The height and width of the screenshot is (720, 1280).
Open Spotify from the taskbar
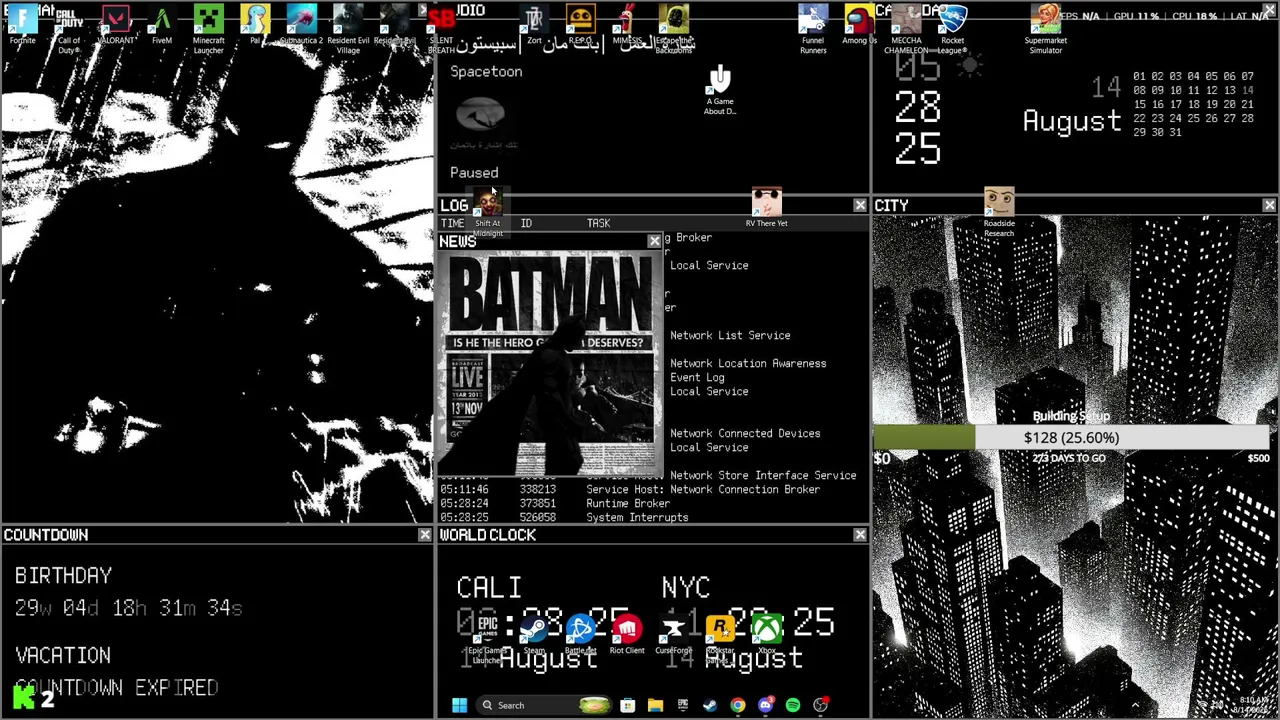click(793, 705)
